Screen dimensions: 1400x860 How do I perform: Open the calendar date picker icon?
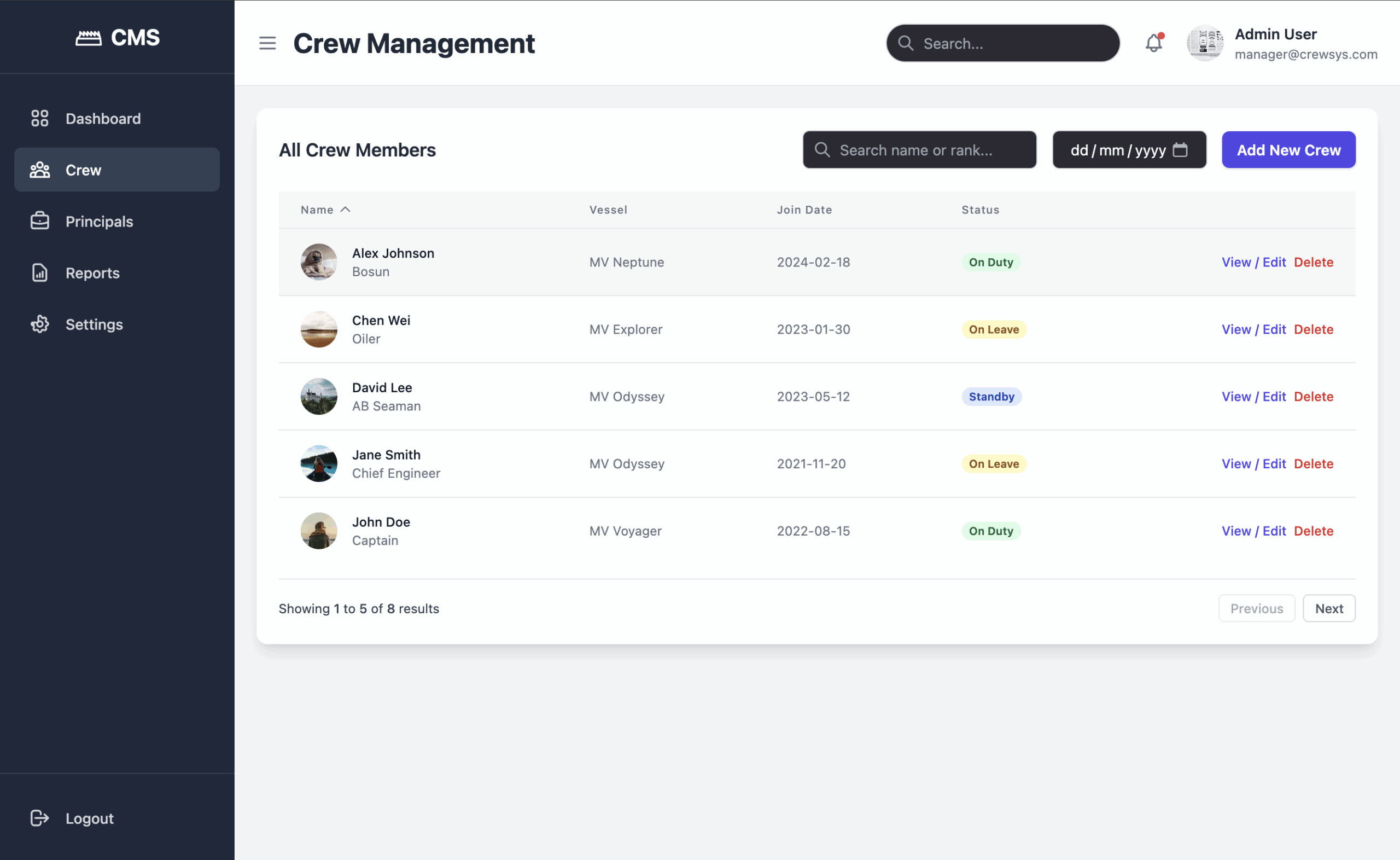[1180, 149]
